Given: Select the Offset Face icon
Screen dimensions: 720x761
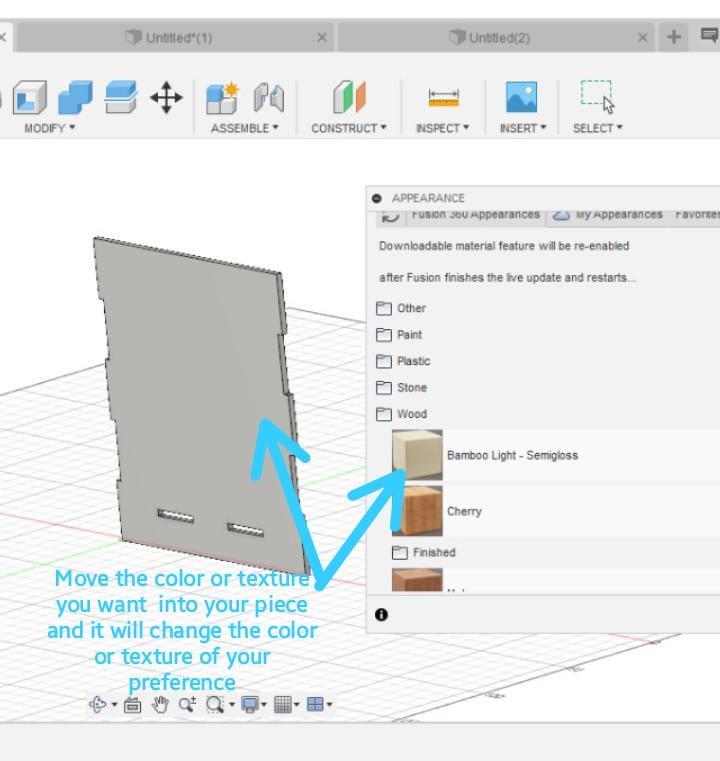Looking at the screenshot, I should click(121, 97).
